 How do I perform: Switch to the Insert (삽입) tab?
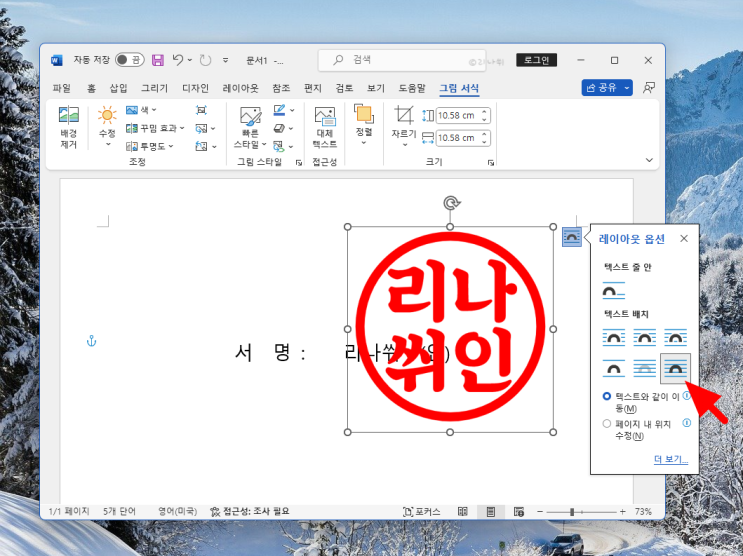[x=118, y=88]
